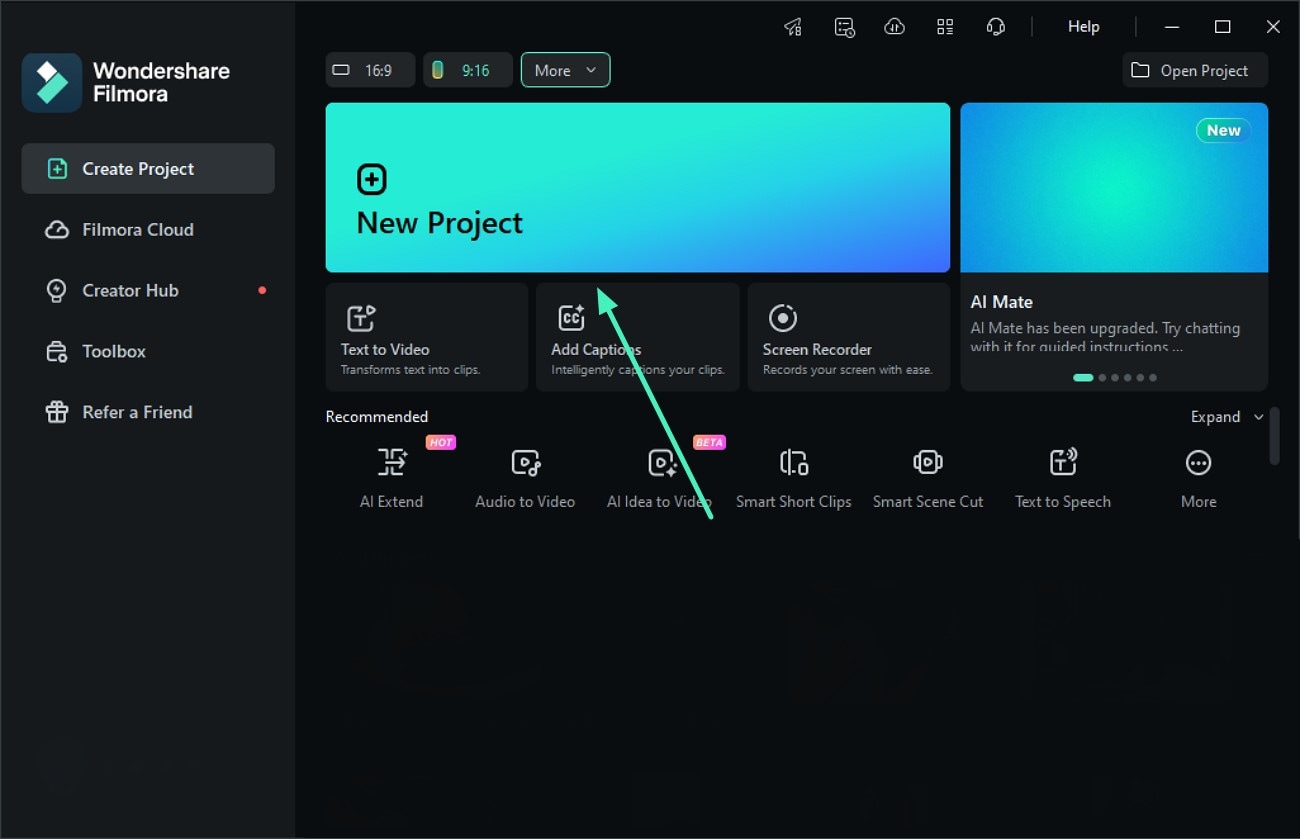Open the Text to Speech tool
The width and height of the screenshot is (1300, 839).
point(1062,475)
